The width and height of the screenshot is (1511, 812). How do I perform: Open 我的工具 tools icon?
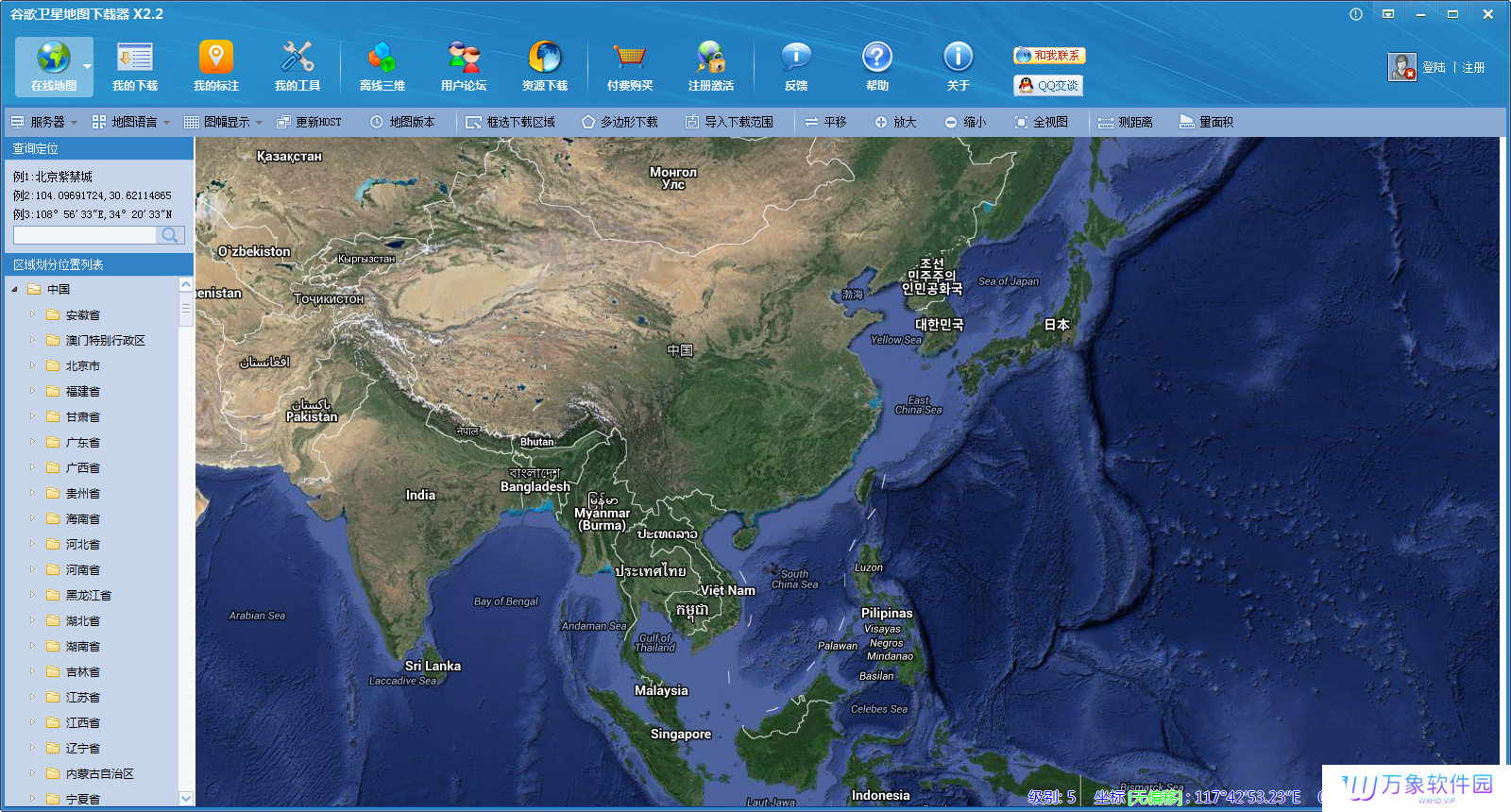[297, 66]
